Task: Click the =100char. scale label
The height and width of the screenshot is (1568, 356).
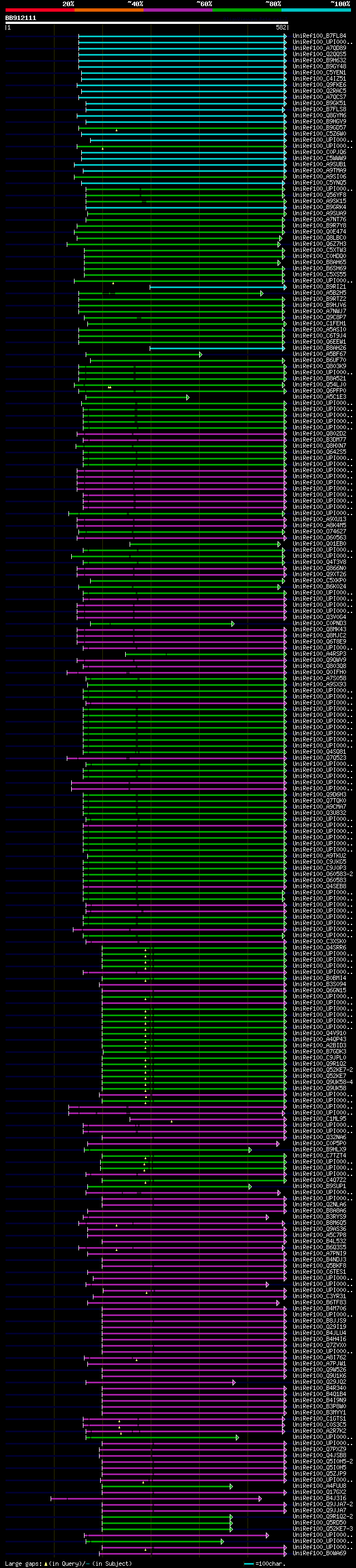Action: (x=271, y=1563)
